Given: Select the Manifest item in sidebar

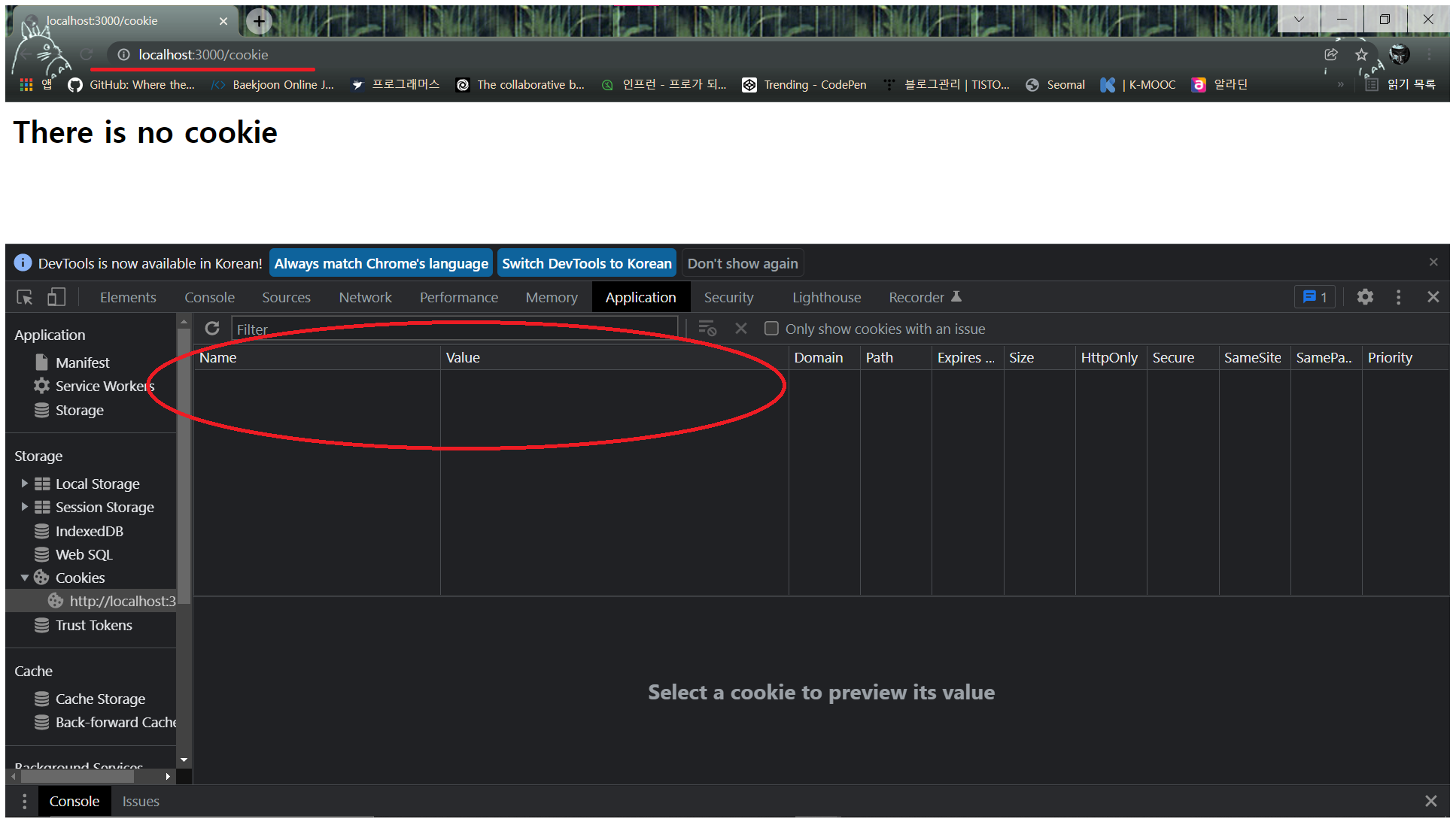Looking at the screenshot, I should (82, 362).
